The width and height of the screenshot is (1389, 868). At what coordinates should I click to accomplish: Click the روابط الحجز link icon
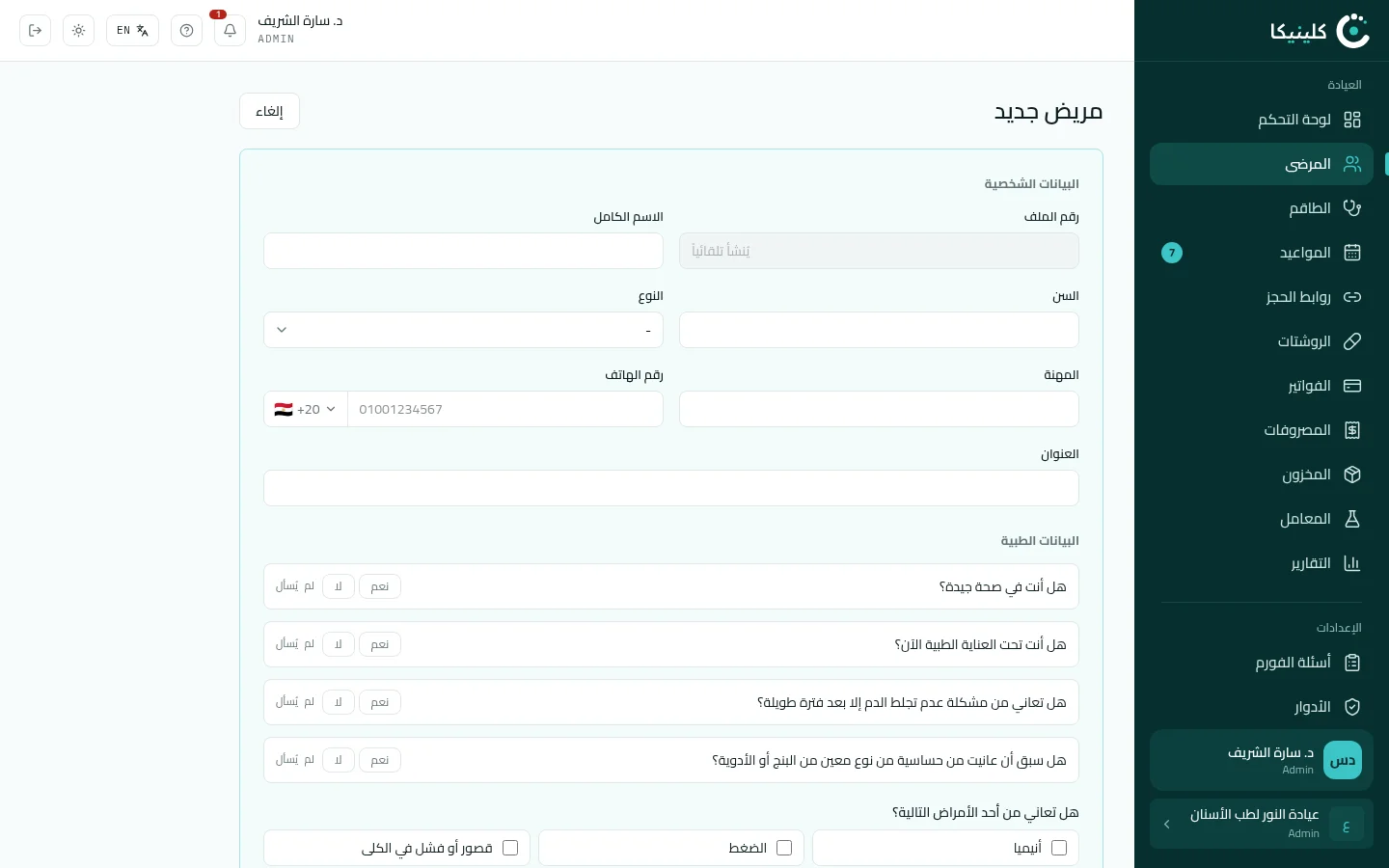coord(1352,297)
